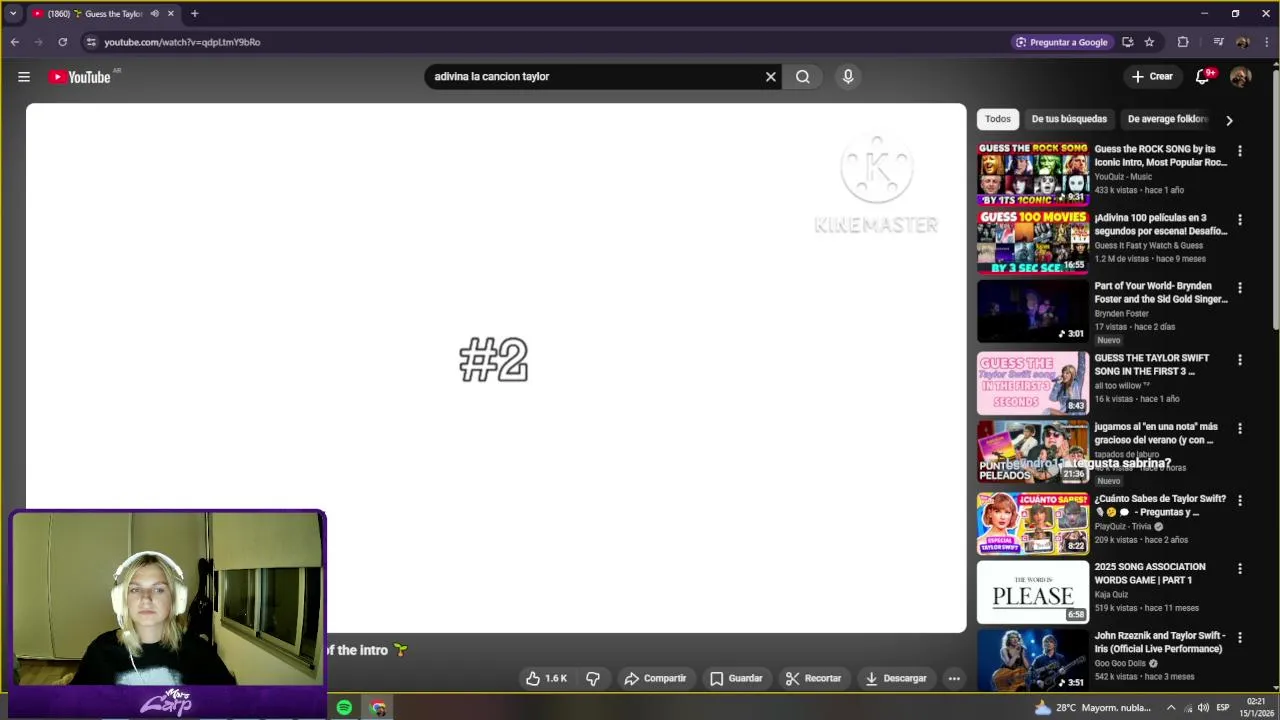Visit the 'Guess It Fast y Watch & Guess' channel

point(1148,245)
